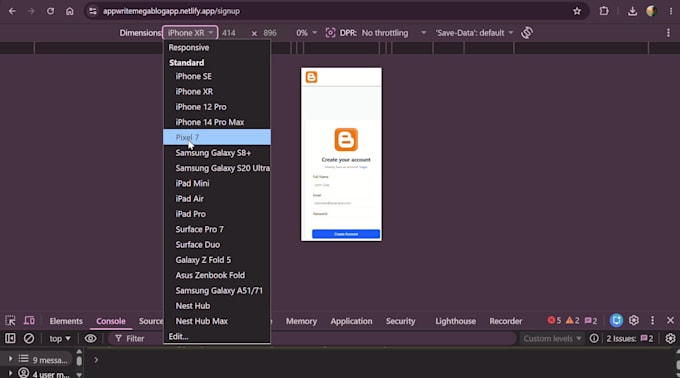680x378 pixels.
Task: Open the browser home page
Action: [69, 11]
